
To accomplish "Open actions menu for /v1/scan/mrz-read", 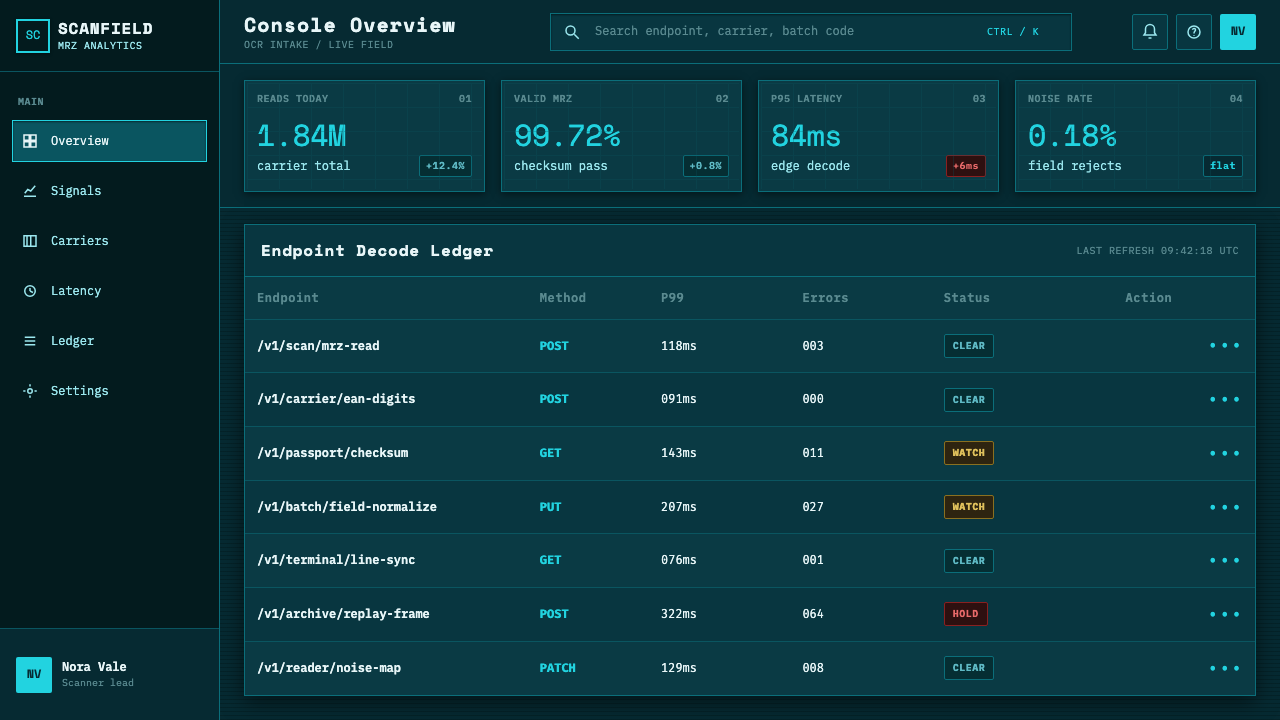I will pos(1225,346).
